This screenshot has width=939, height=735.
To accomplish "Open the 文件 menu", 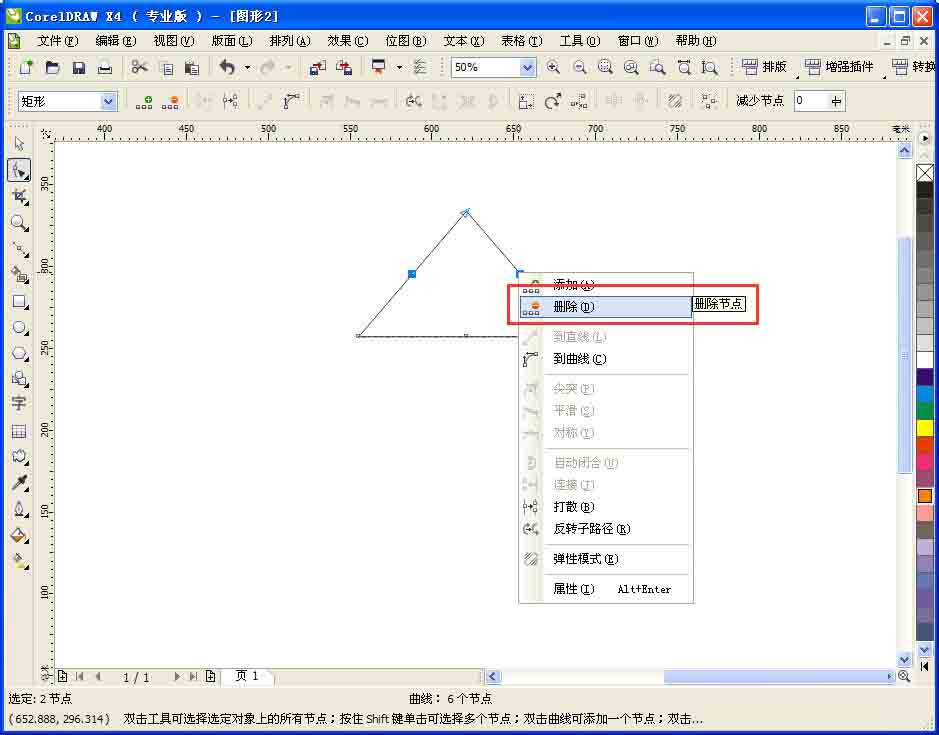I will [57, 41].
